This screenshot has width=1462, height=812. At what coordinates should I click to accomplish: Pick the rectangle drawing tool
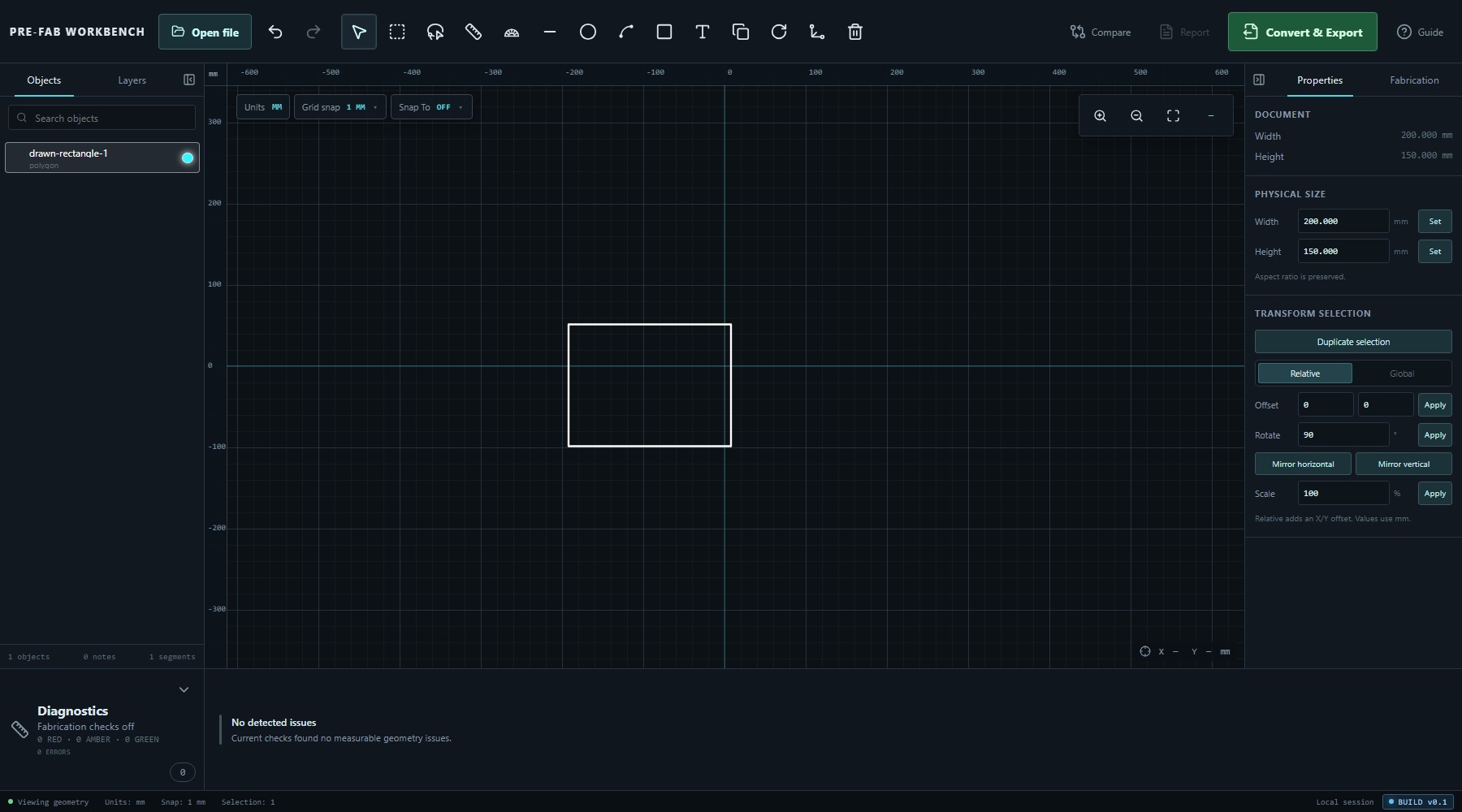(x=664, y=32)
